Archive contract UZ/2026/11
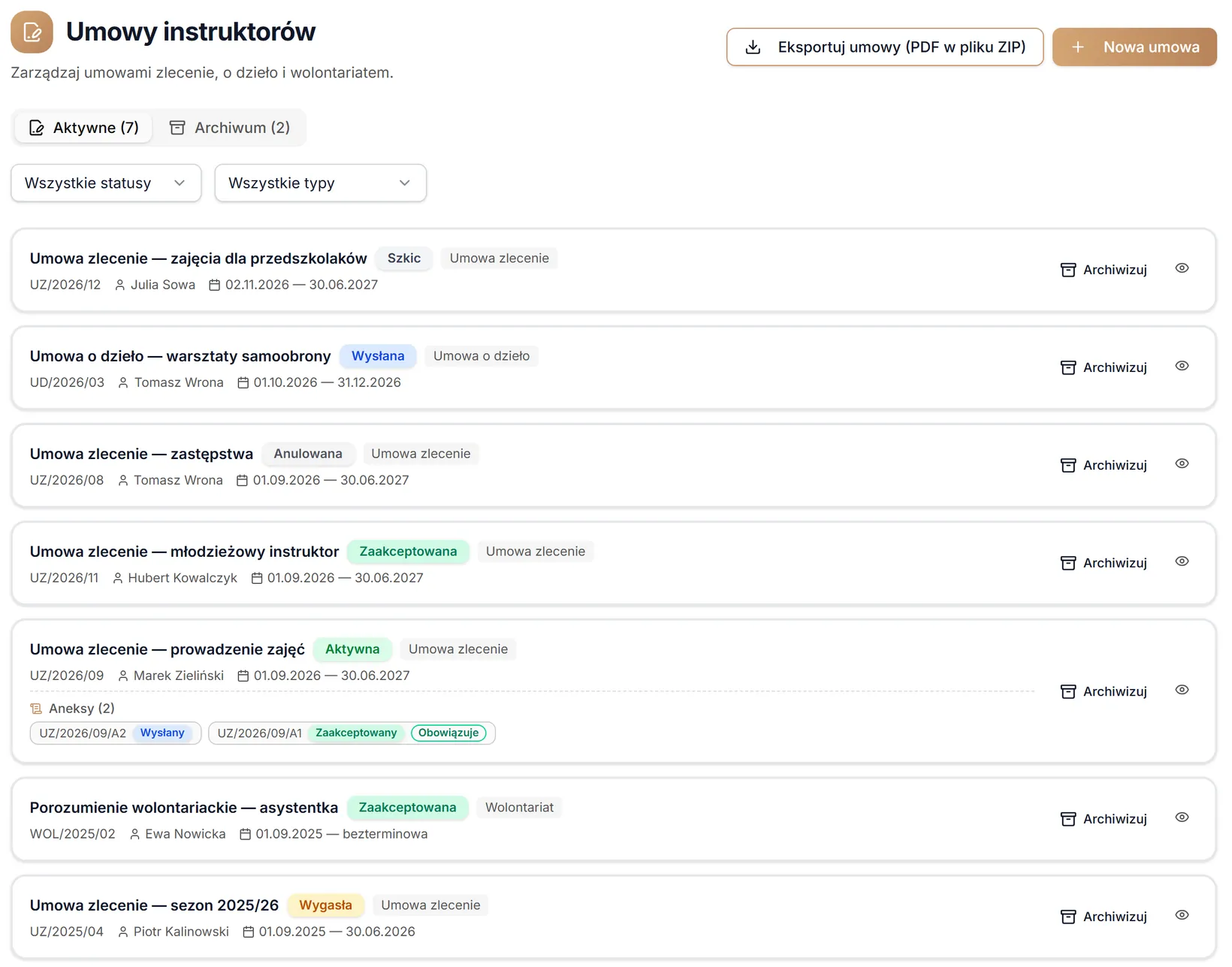The image size is (1232, 967). 1104,563
